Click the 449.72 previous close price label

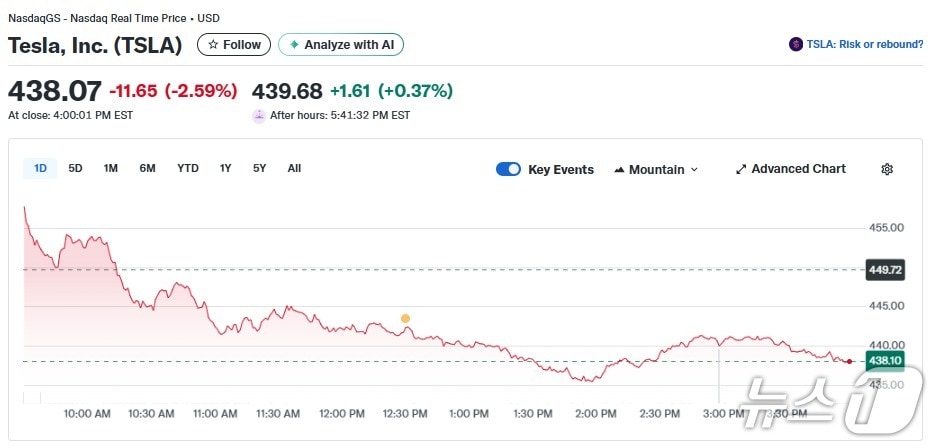tap(884, 269)
